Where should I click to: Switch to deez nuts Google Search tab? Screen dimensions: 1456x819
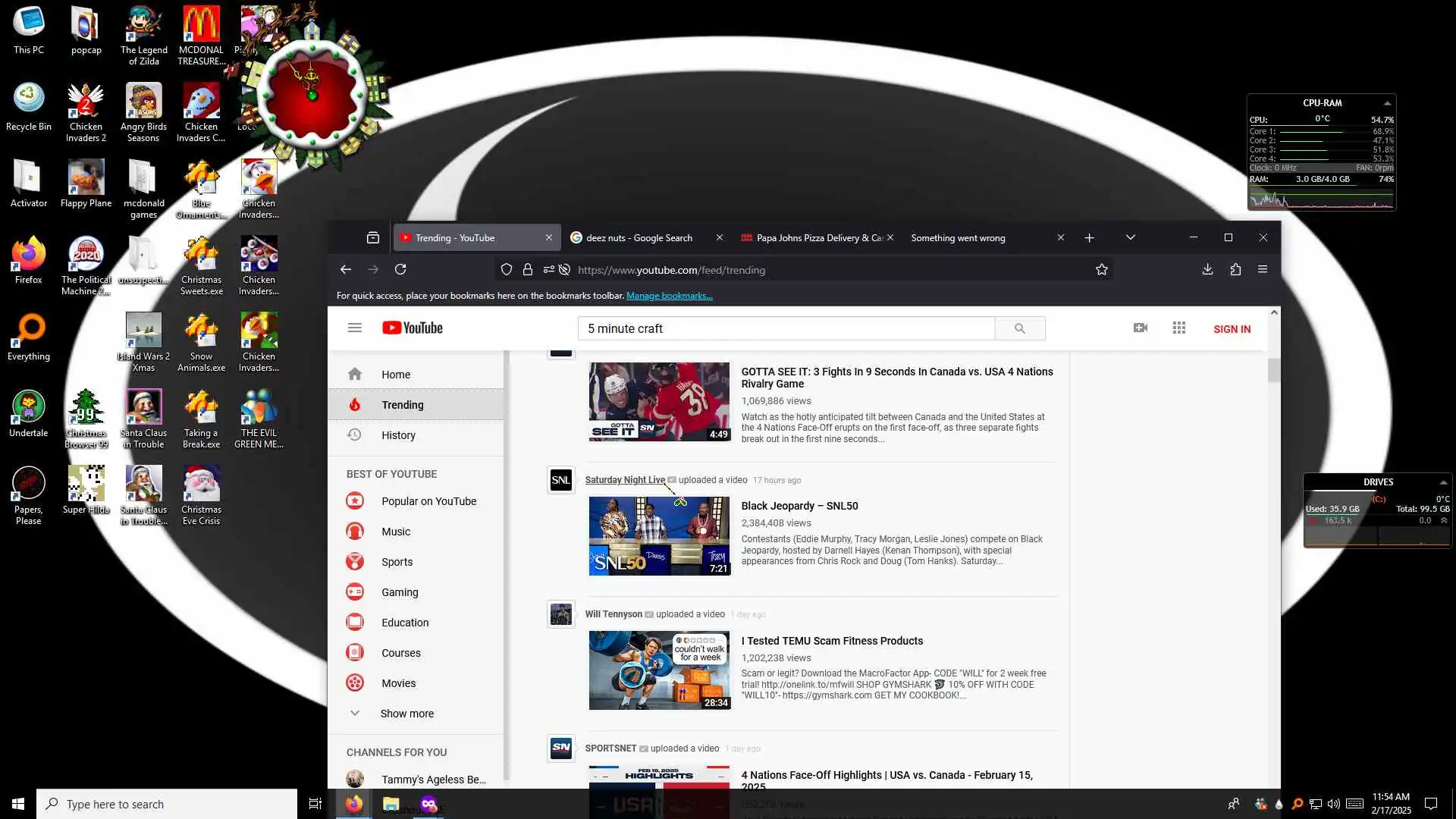(639, 237)
